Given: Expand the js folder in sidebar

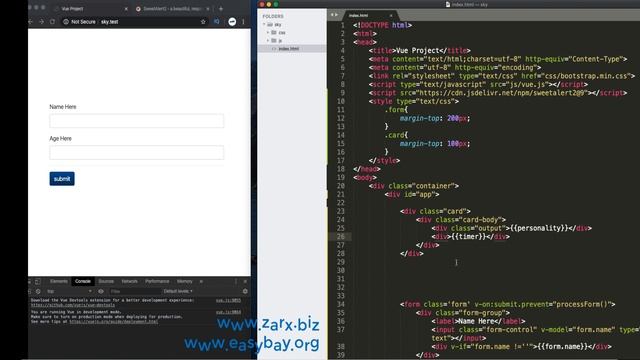Looking at the screenshot, I should click(268, 41).
